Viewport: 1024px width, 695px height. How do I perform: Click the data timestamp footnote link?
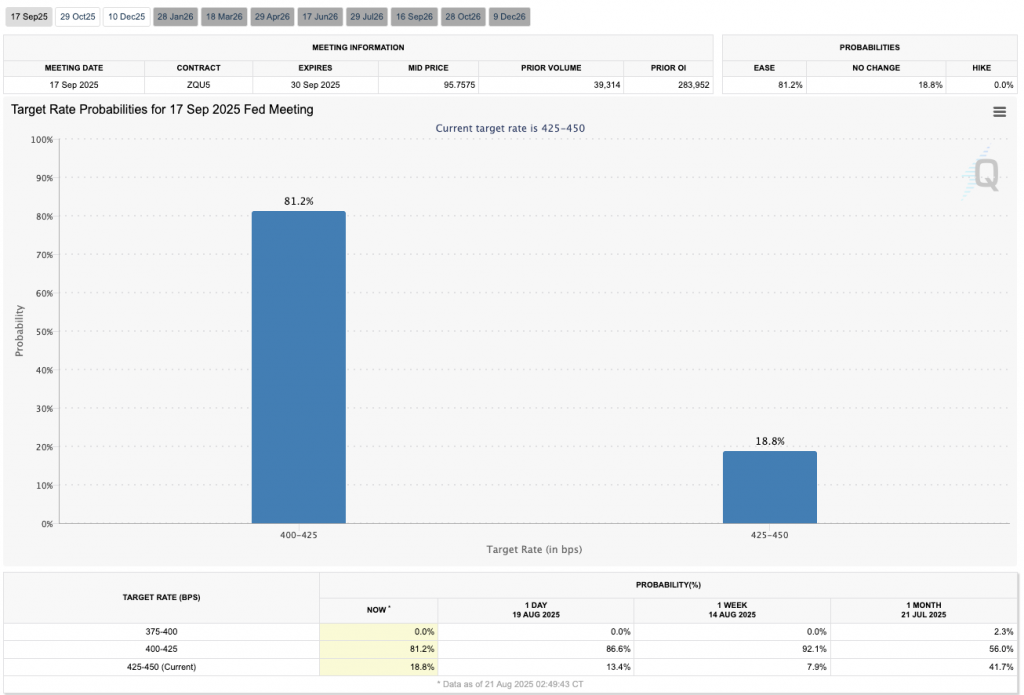pyautogui.click(x=511, y=684)
